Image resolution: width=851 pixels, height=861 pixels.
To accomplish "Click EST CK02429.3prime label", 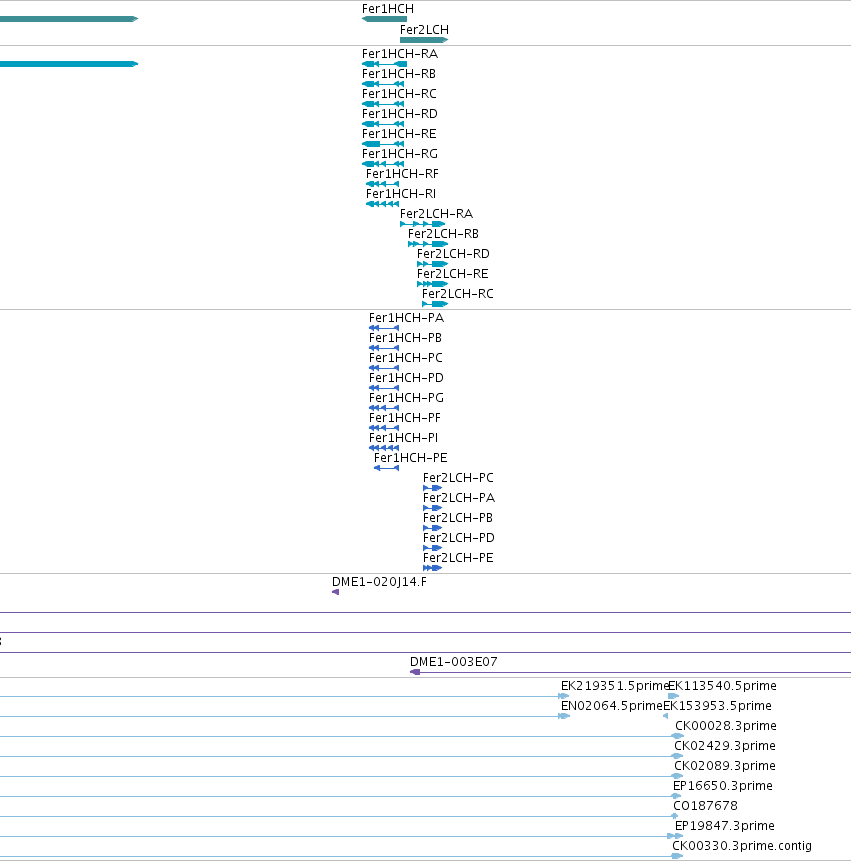I will (725, 746).
